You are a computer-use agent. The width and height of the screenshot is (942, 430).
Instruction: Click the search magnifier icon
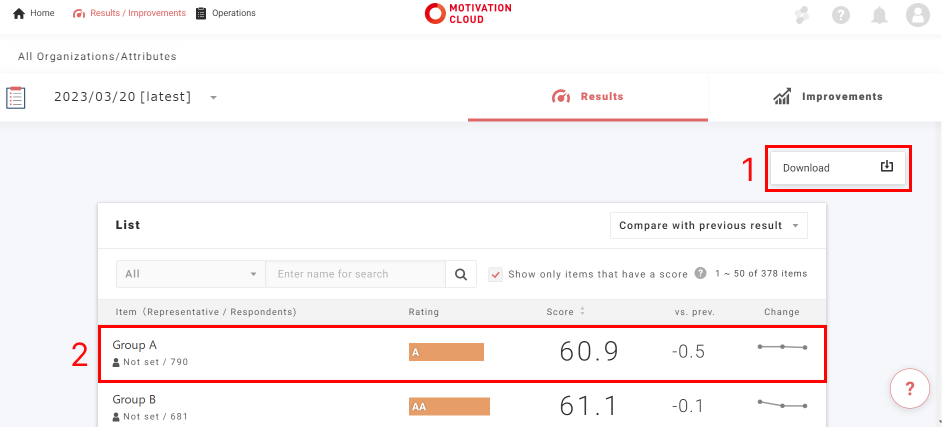tap(461, 274)
